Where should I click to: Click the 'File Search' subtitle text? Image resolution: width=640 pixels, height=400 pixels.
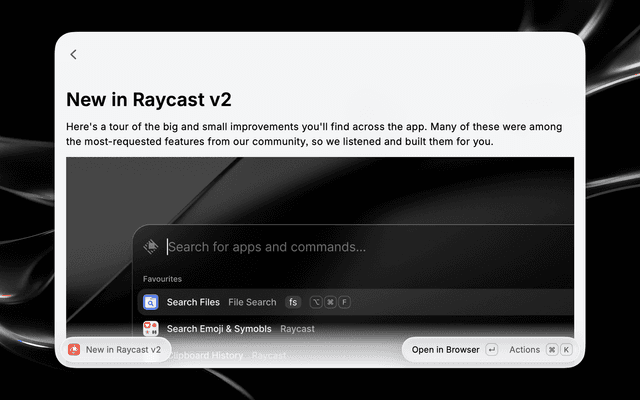(252, 302)
